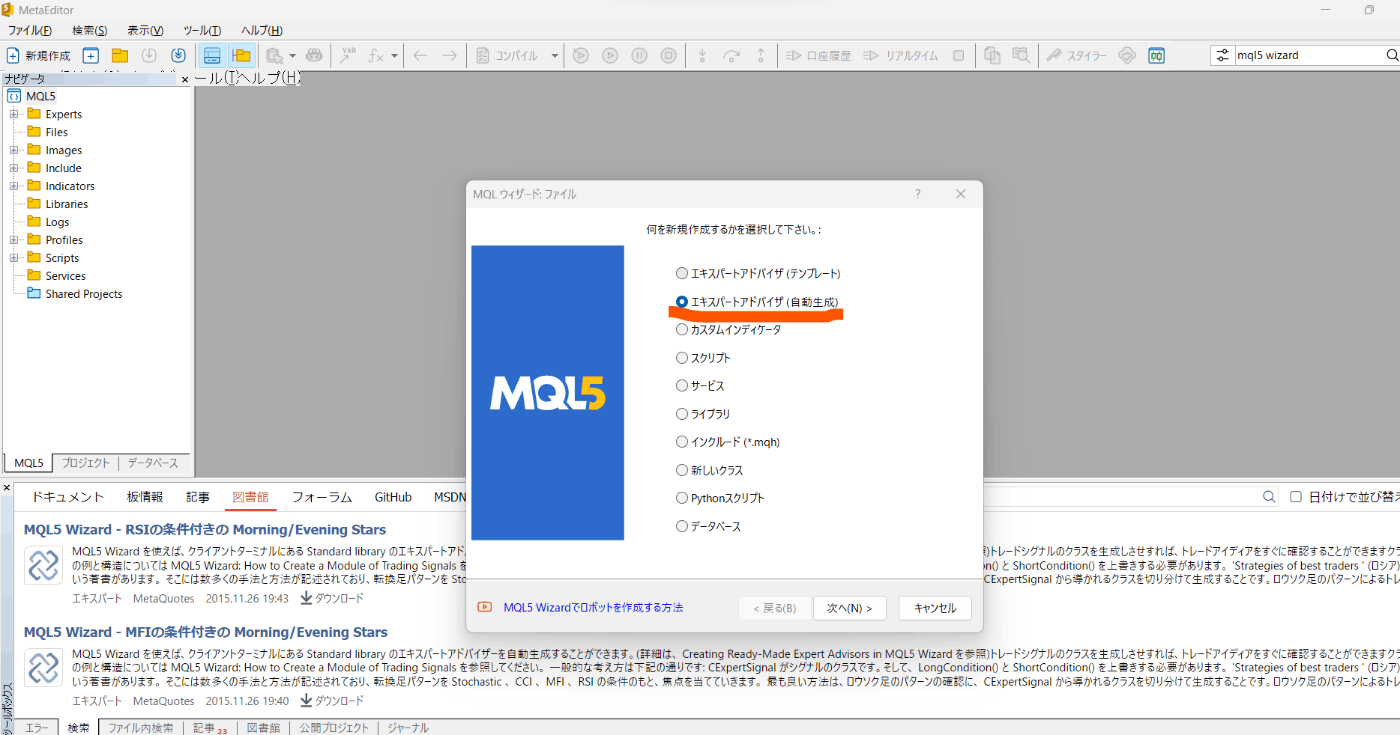
Task: Open file via yellow folder toolbar icon
Action: point(120,56)
